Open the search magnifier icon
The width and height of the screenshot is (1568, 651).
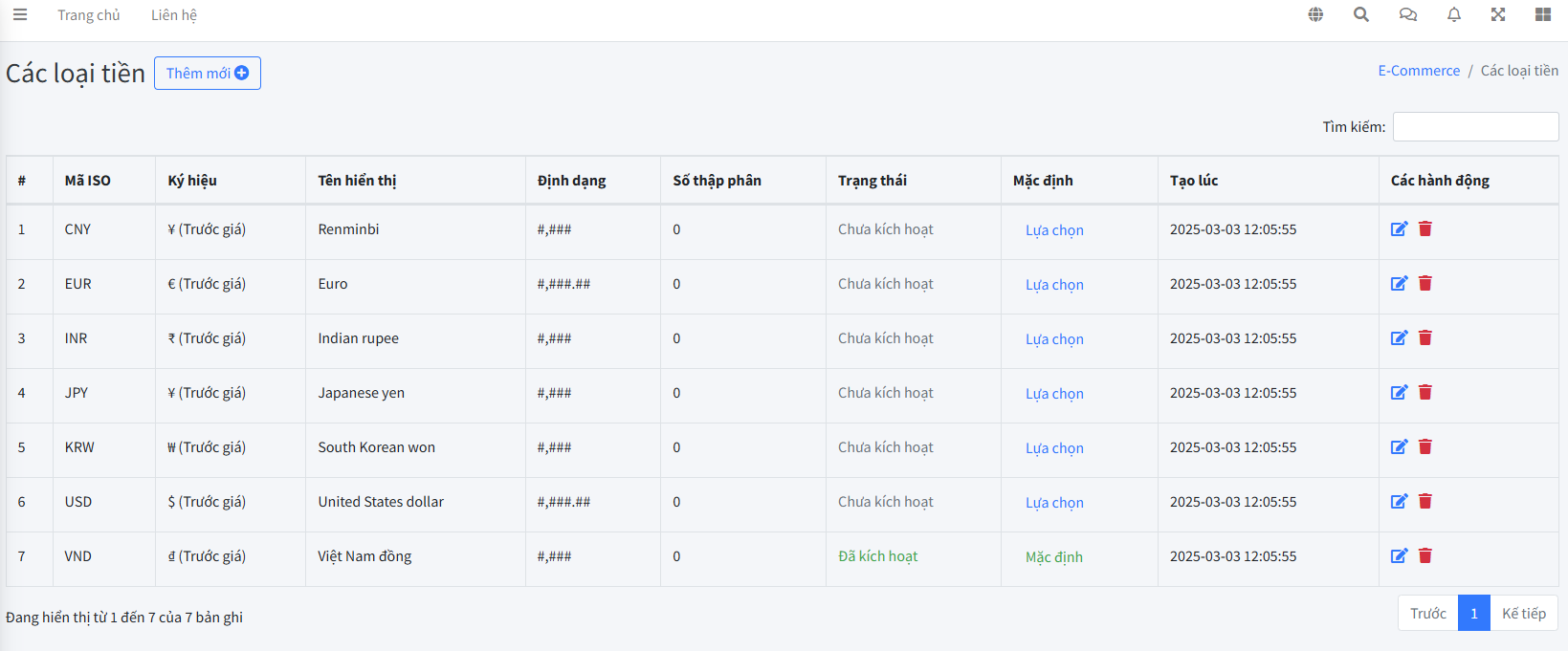pyautogui.click(x=1360, y=14)
